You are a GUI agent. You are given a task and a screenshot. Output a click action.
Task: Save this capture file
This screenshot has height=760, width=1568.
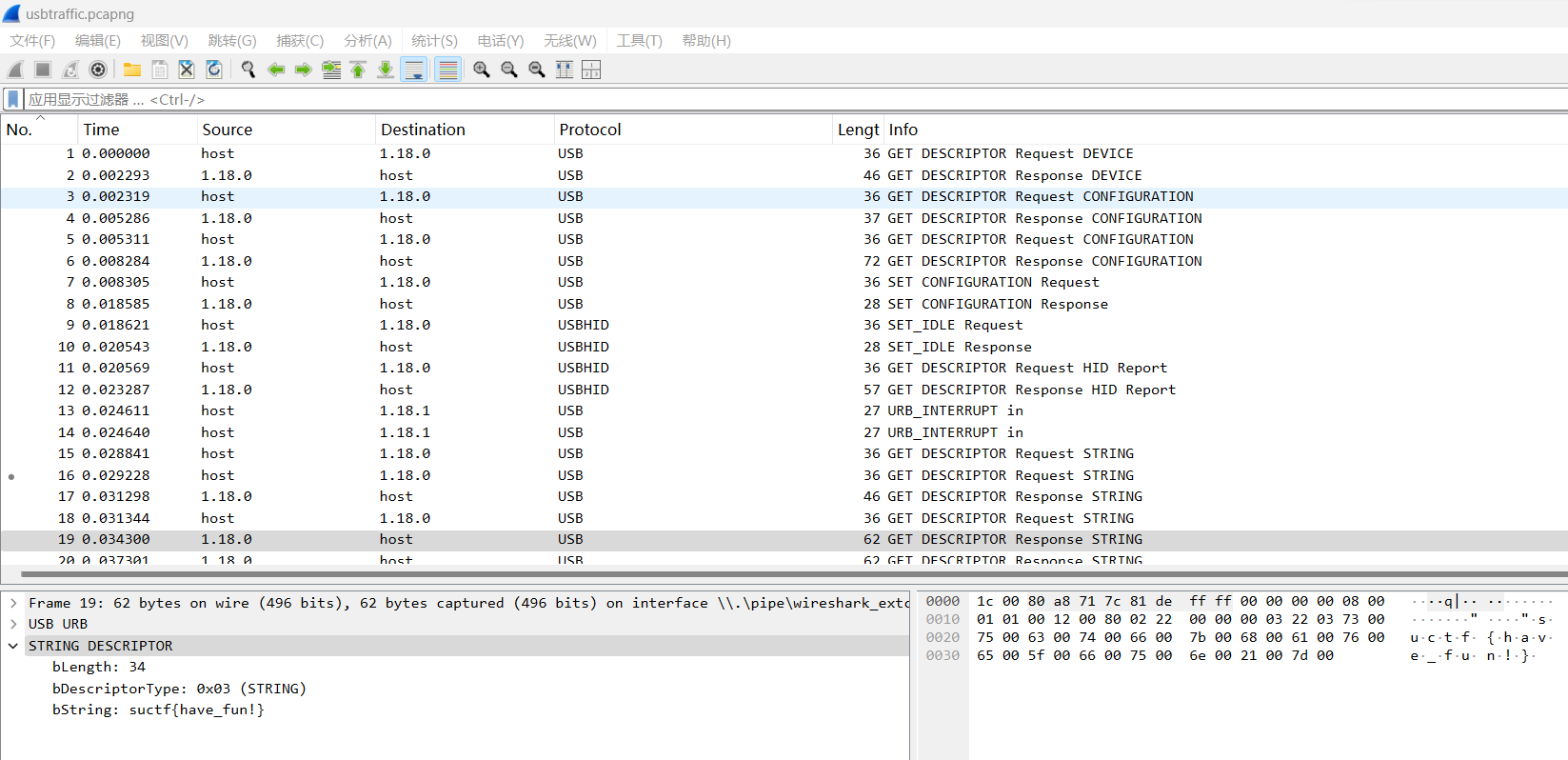(x=160, y=70)
